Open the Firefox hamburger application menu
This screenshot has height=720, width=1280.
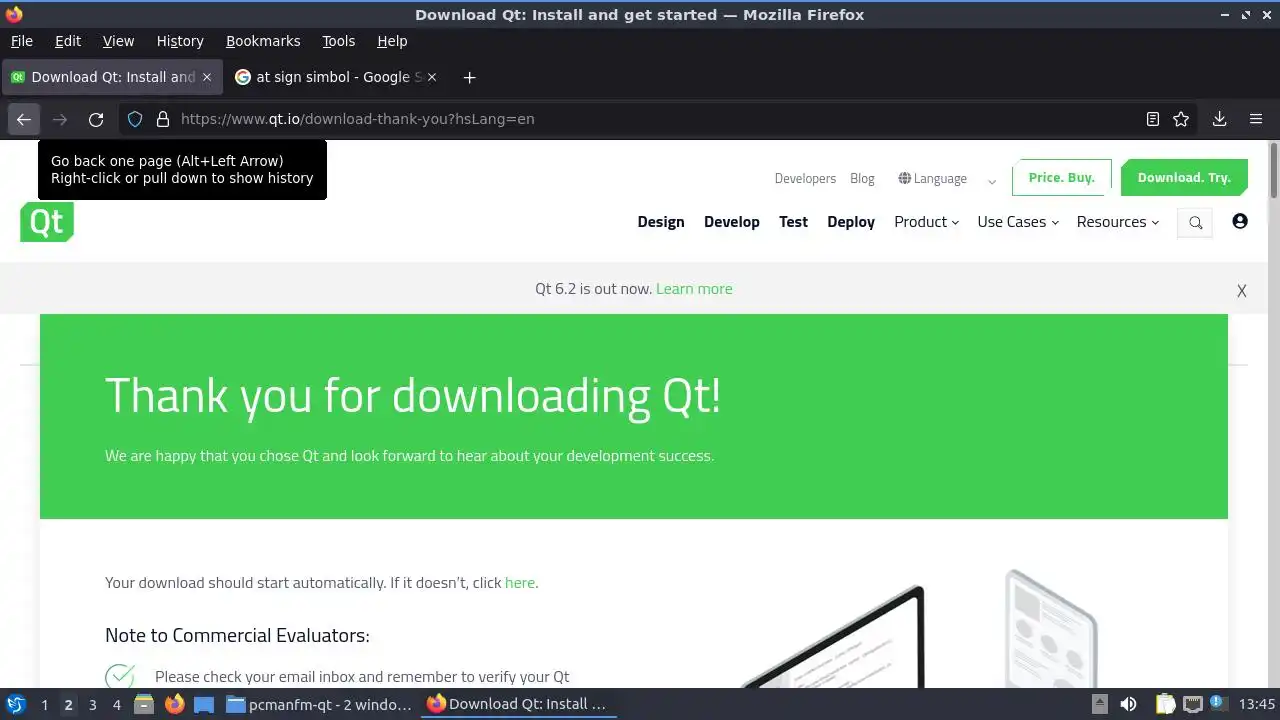point(1256,119)
